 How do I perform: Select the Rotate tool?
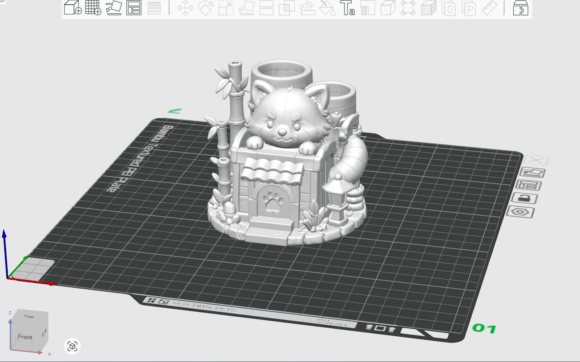[x=205, y=7]
